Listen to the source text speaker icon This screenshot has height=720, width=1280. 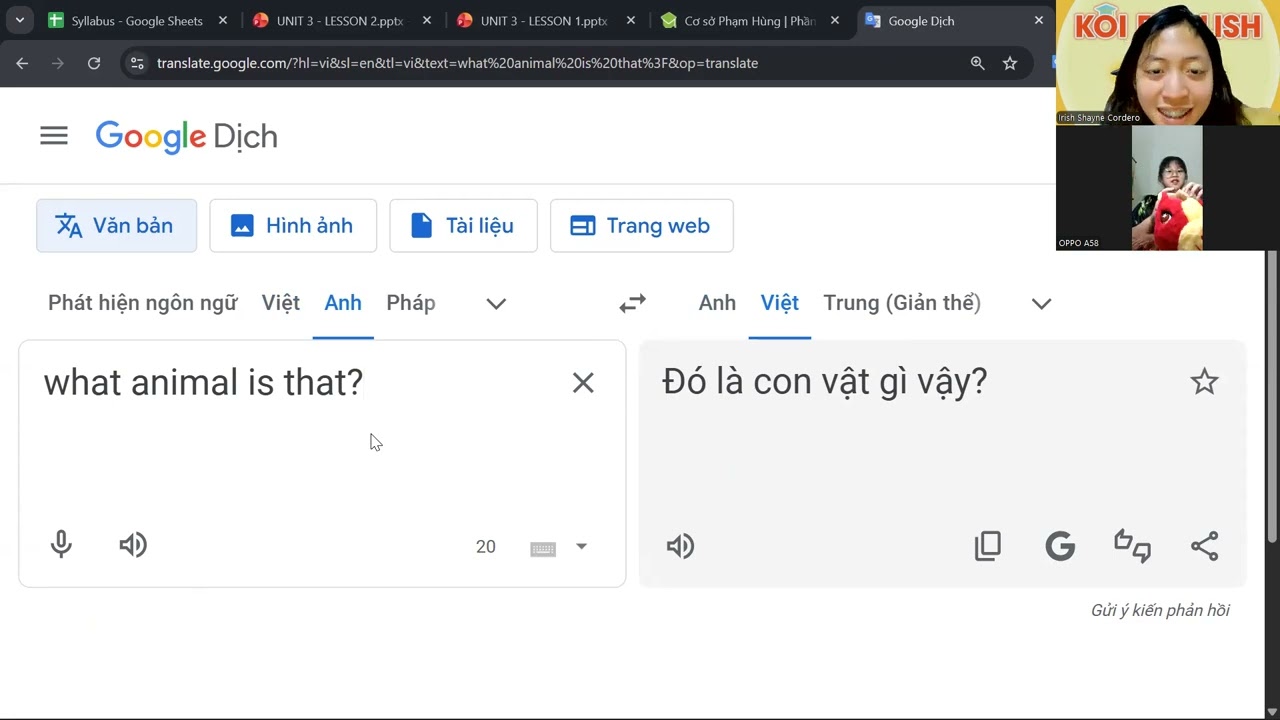[133, 545]
